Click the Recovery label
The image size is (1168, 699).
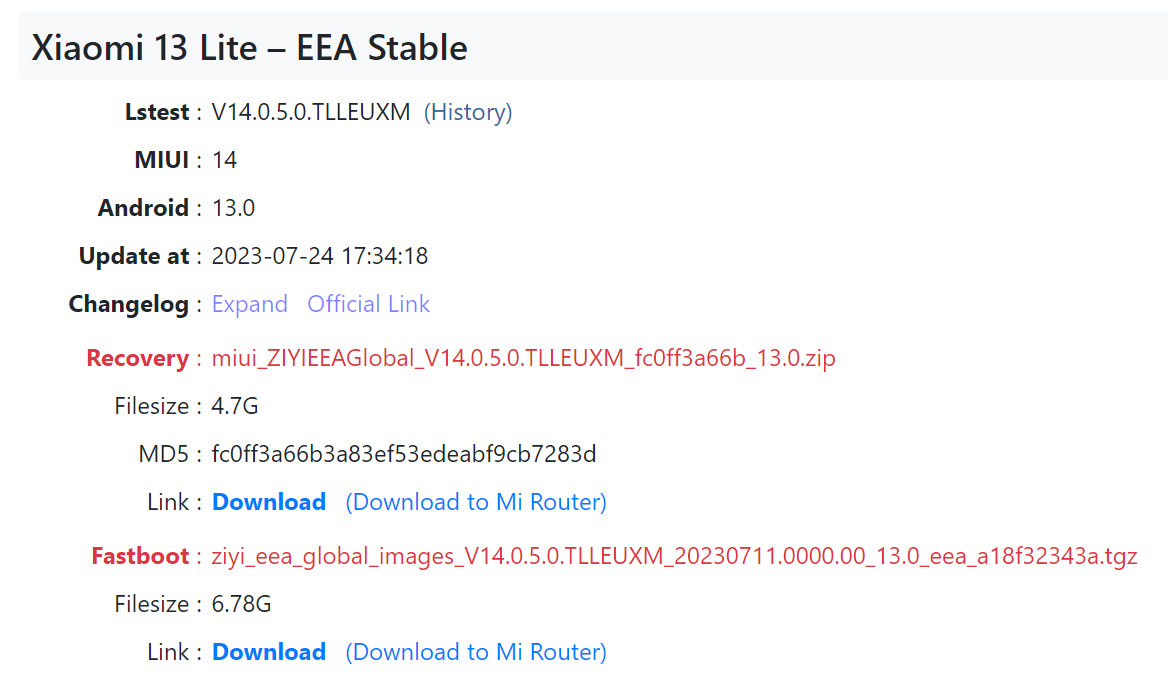[138, 358]
